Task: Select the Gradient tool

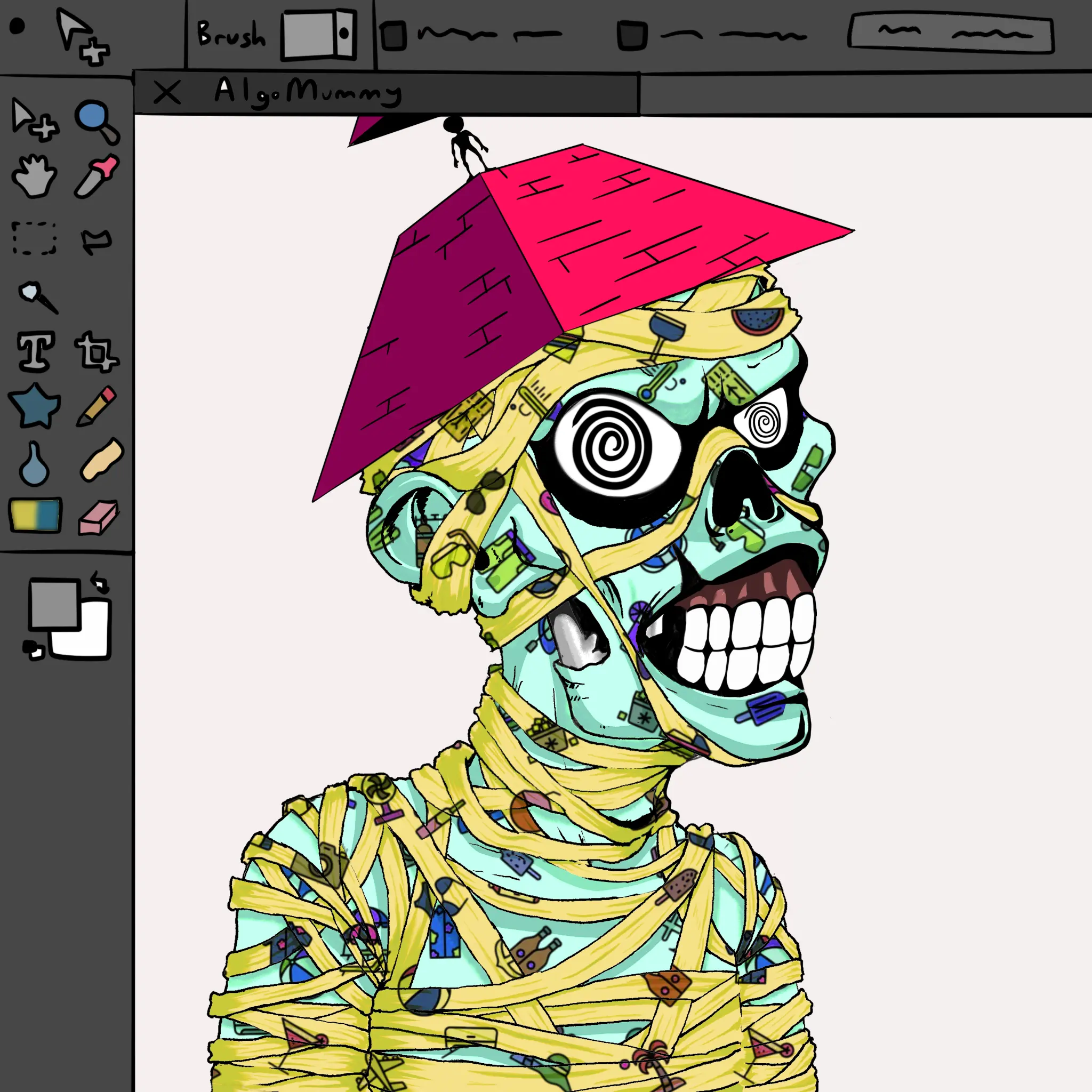Action: click(x=35, y=515)
